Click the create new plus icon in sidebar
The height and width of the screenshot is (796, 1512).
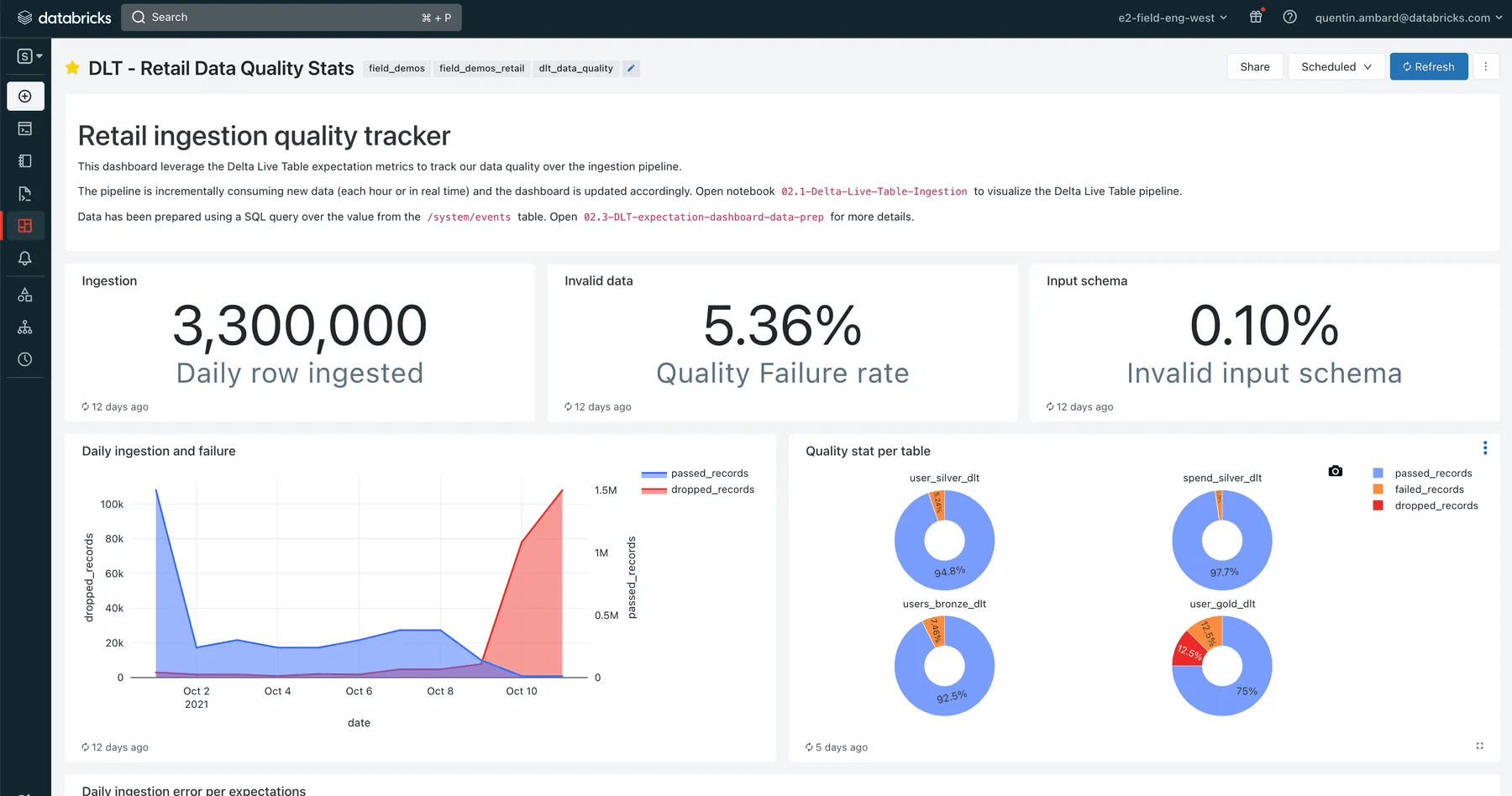[25, 97]
